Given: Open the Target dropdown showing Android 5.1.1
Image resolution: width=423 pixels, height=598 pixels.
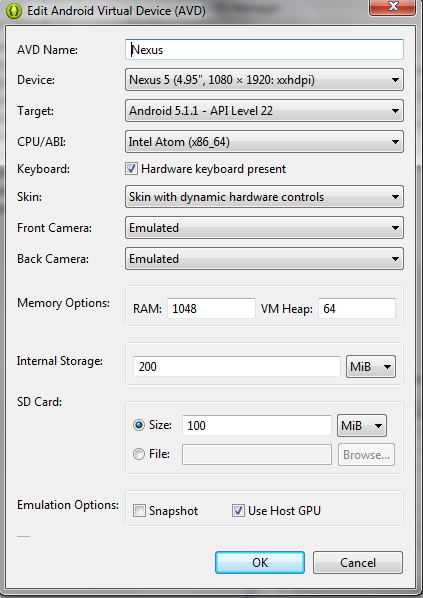Looking at the screenshot, I should [x=264, y=111].
